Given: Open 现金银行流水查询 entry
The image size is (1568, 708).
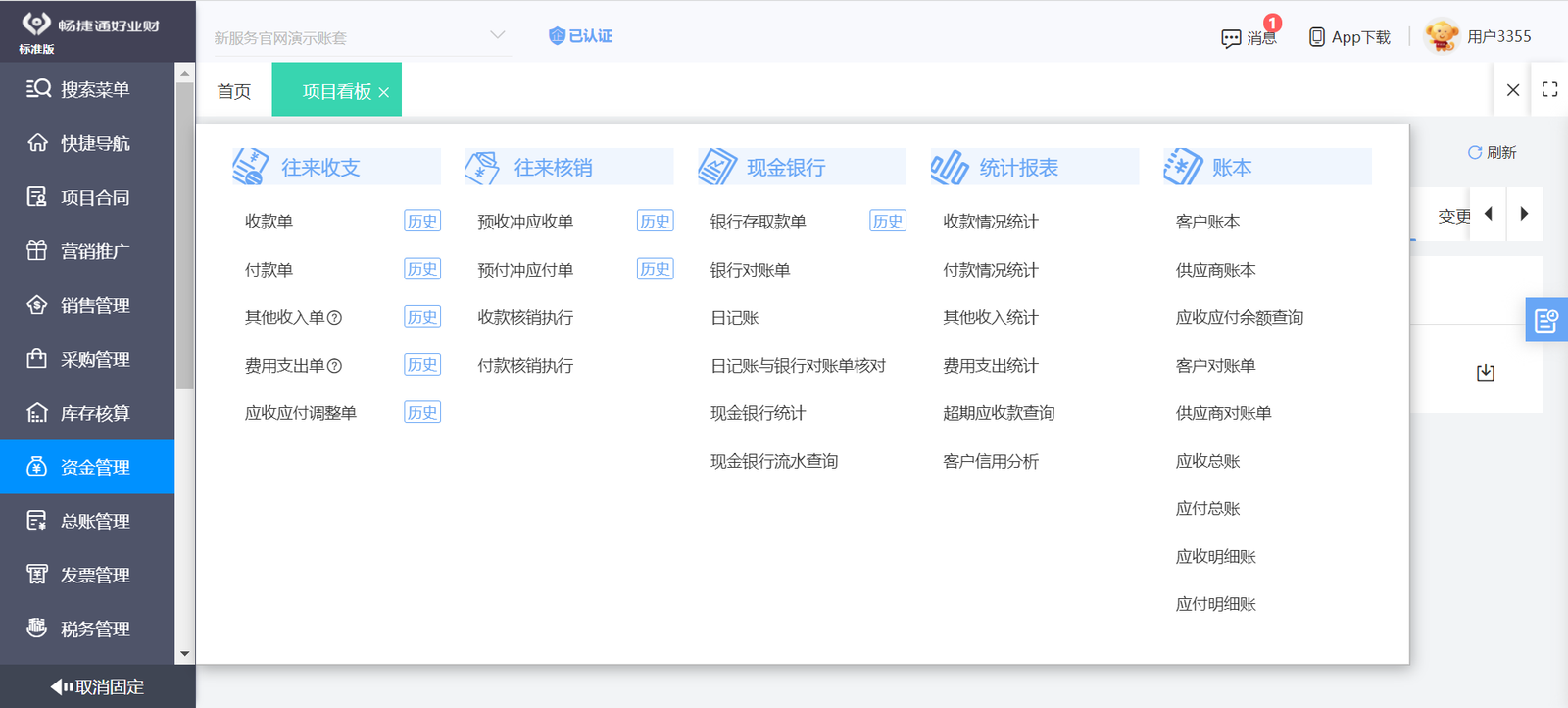Looking at the screenshot, I should (774, 461).
